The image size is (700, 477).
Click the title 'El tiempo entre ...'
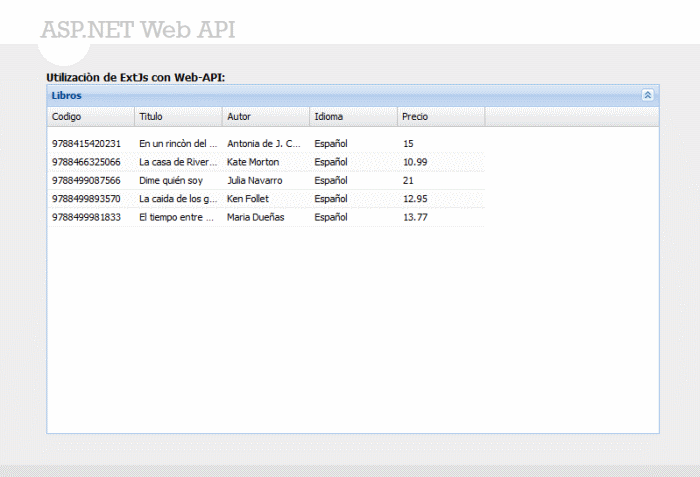pos(176,217)
